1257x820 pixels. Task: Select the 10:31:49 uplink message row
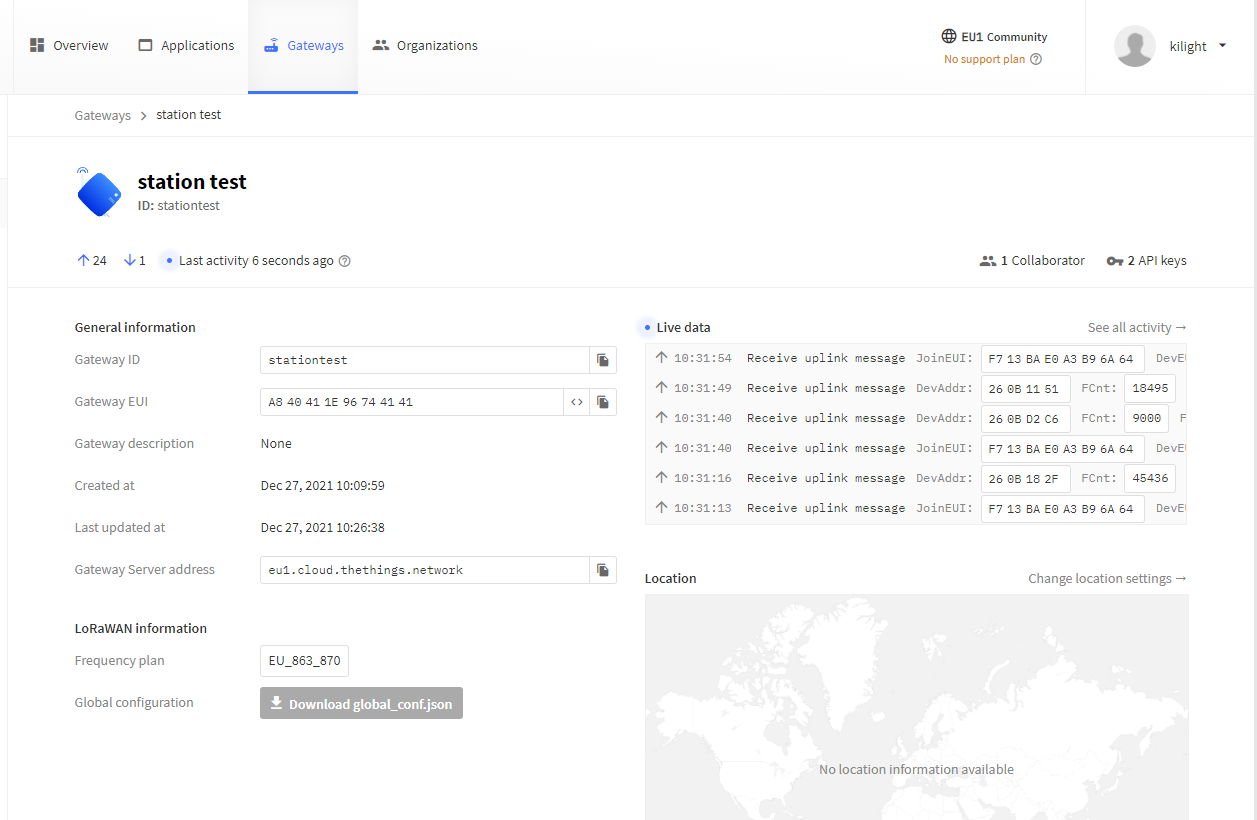(915, 388)
